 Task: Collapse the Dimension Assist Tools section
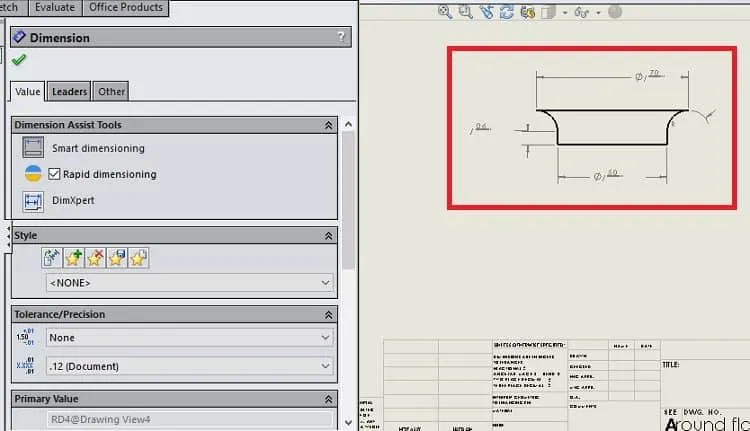[x=329, y=125]
